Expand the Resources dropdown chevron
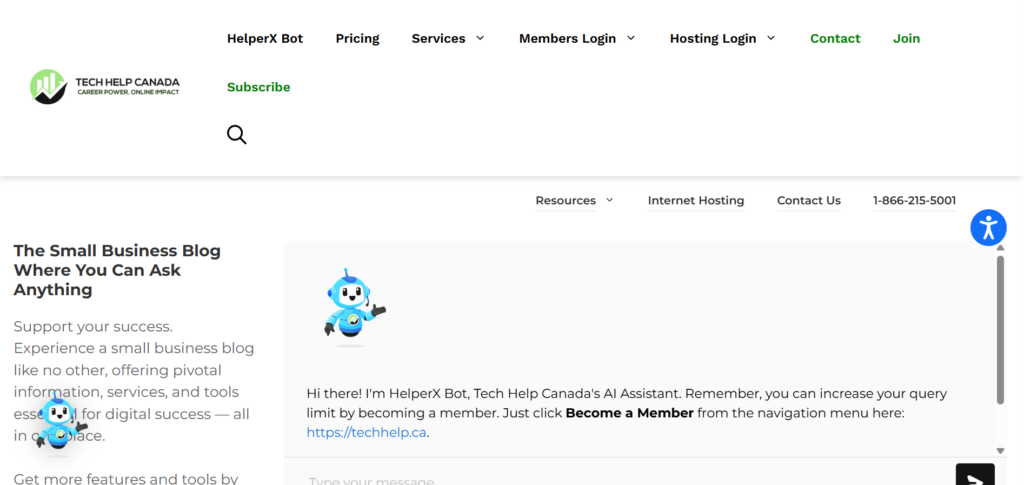This screenshot has height=485, width=1024. (610, 200)
